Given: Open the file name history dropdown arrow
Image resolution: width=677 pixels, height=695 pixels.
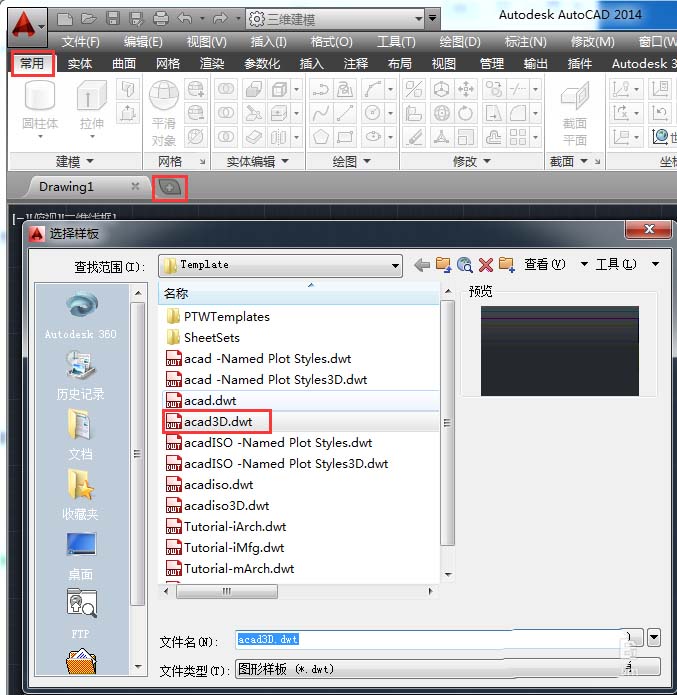Looking at the screenshot, I should [654, 638].
